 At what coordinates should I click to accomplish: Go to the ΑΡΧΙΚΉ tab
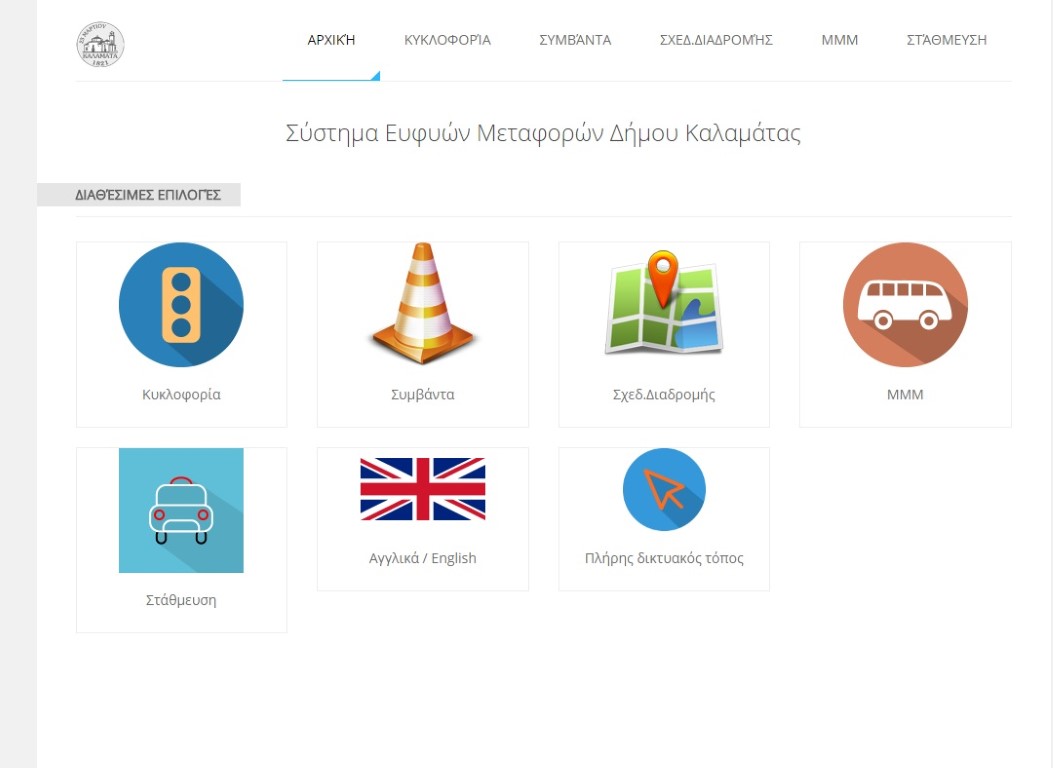point(331,40)
